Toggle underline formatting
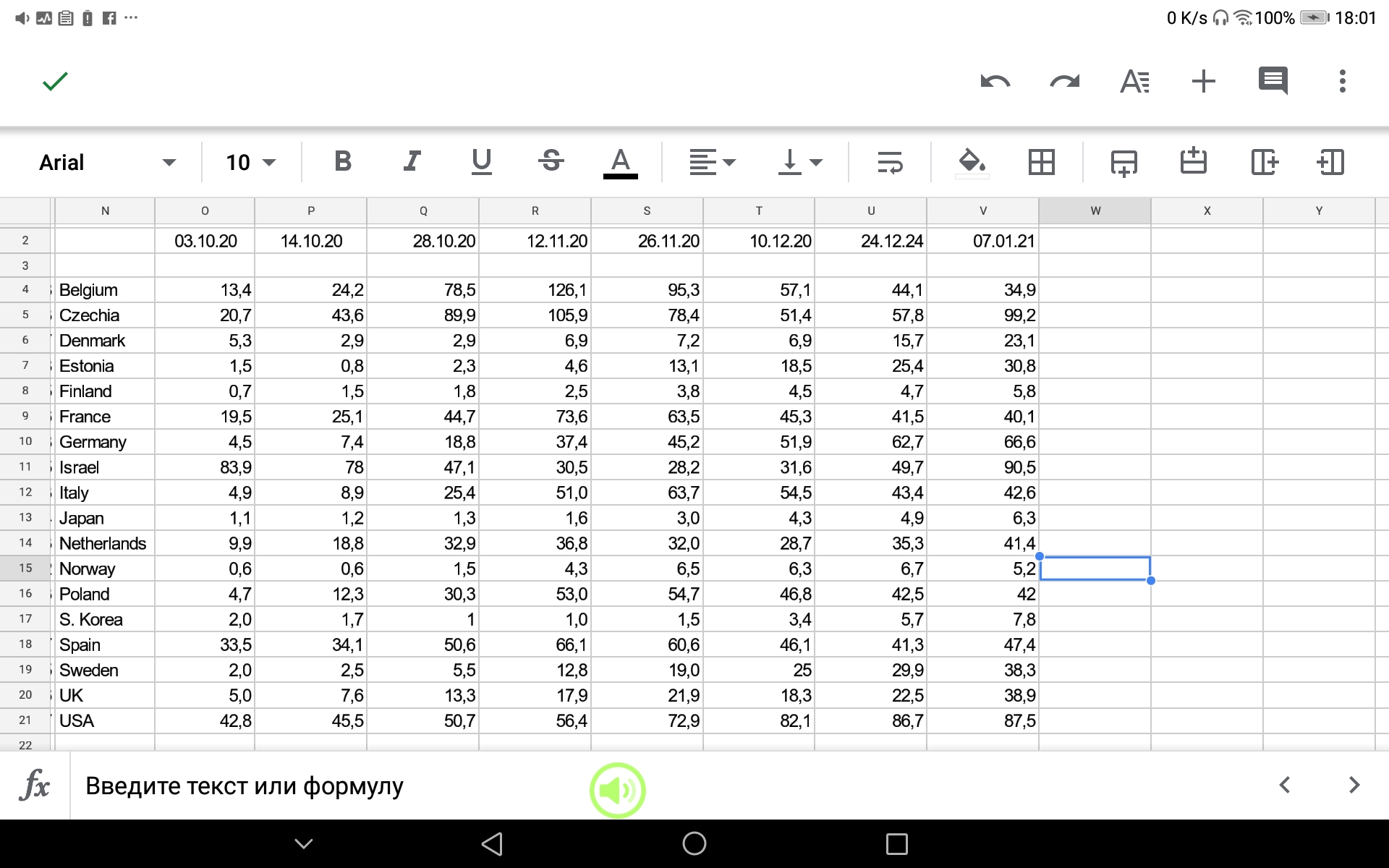This screenshot has width=1389, height=868. pyautogui.click(x=481, y=161)
